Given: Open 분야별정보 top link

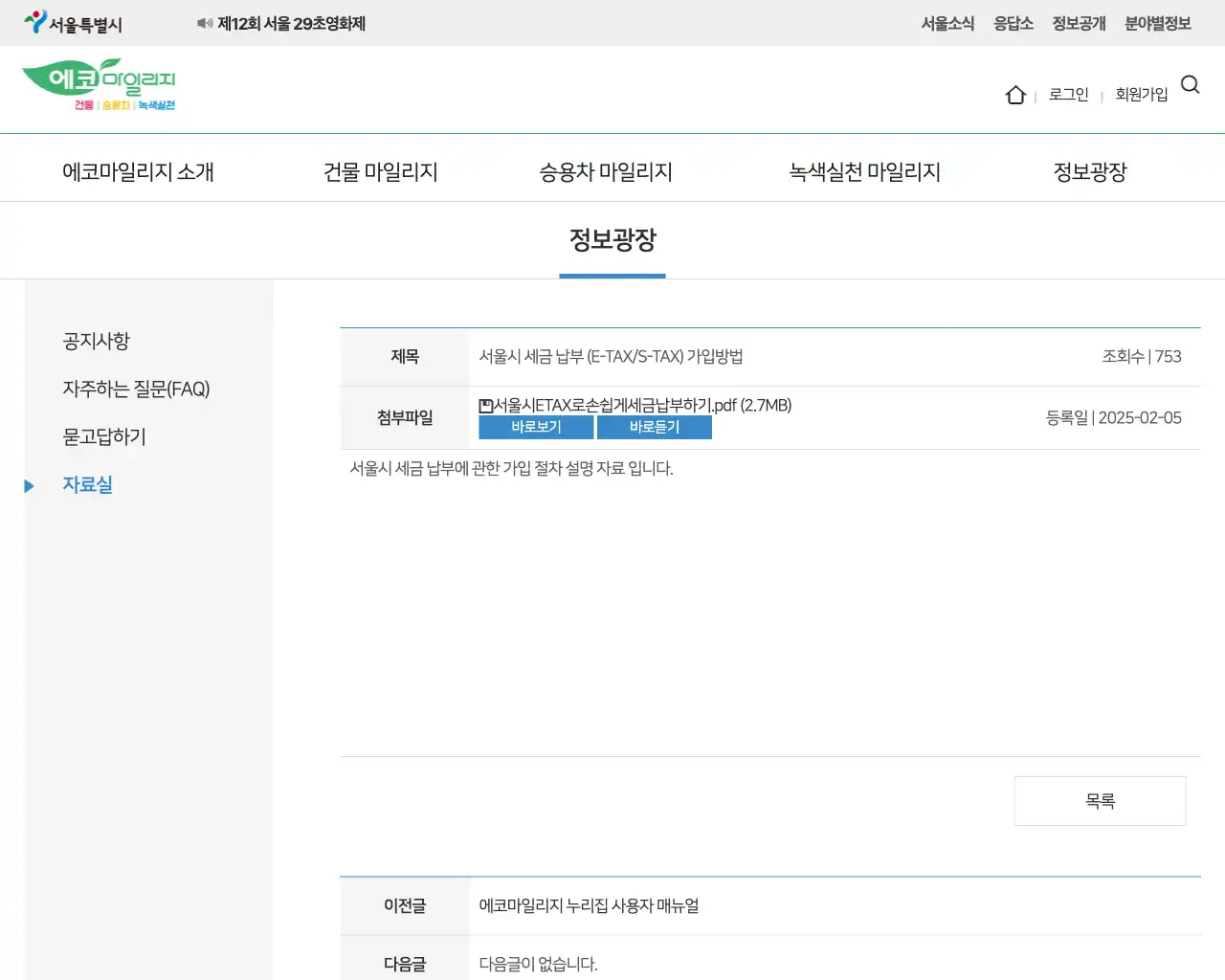Looking at the screenshot, I should (1158, 23).
